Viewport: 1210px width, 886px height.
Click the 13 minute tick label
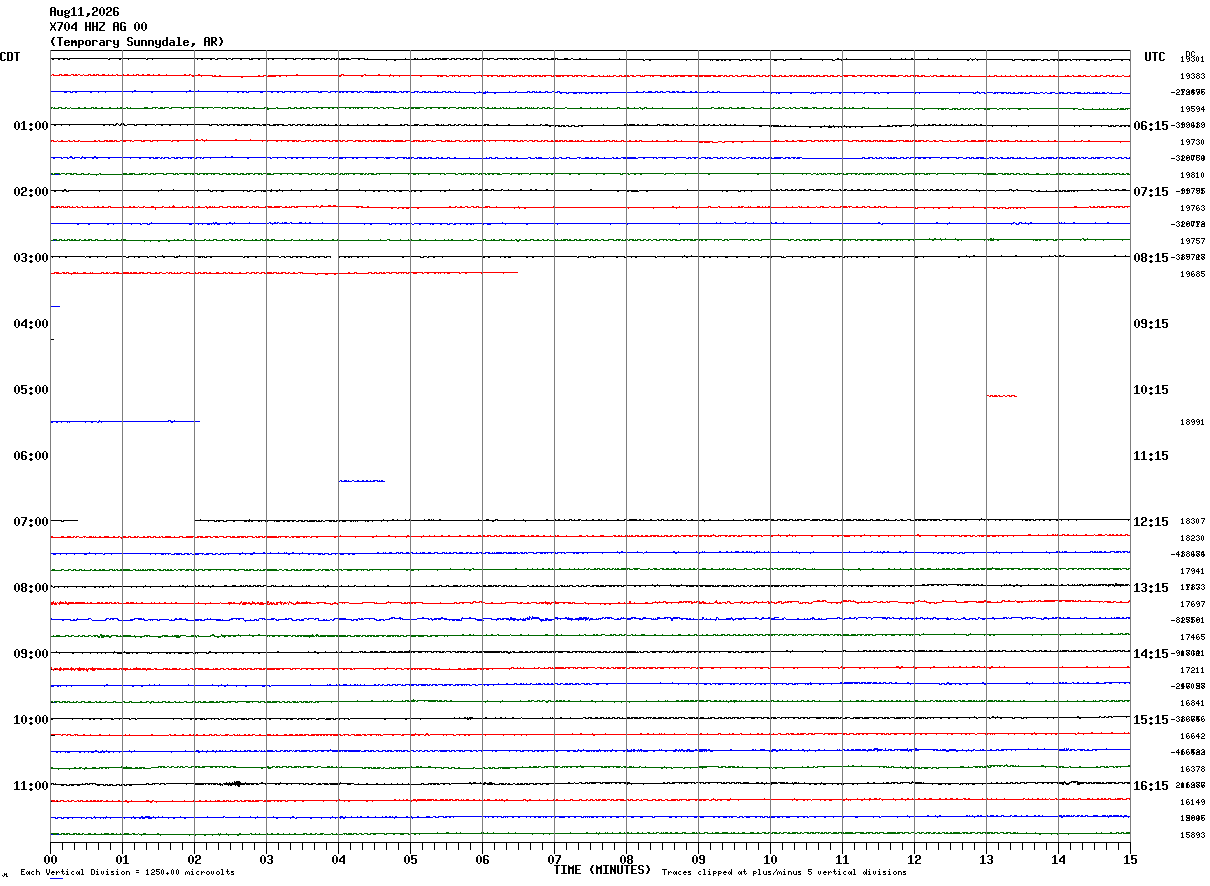[986, 859]
